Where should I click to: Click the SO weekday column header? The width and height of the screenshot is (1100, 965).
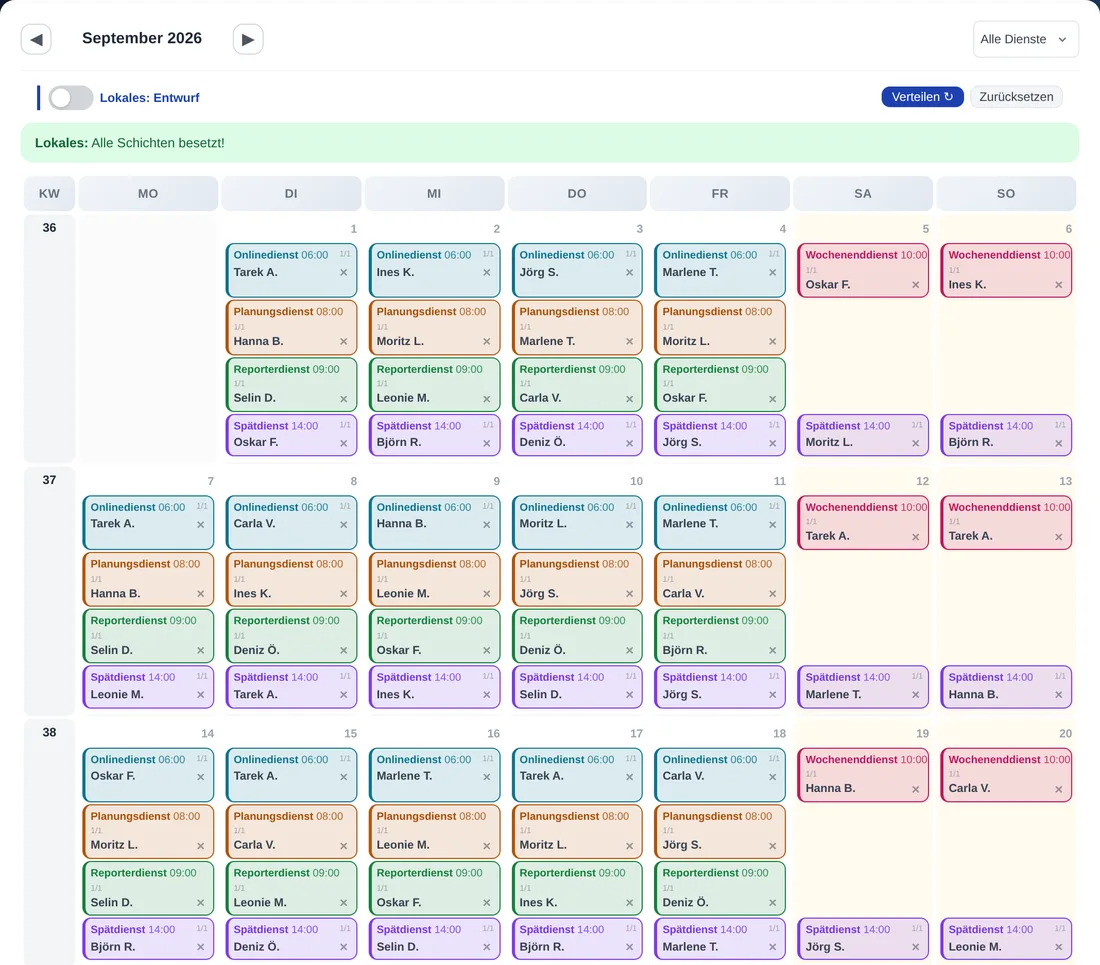(1006, 194)
